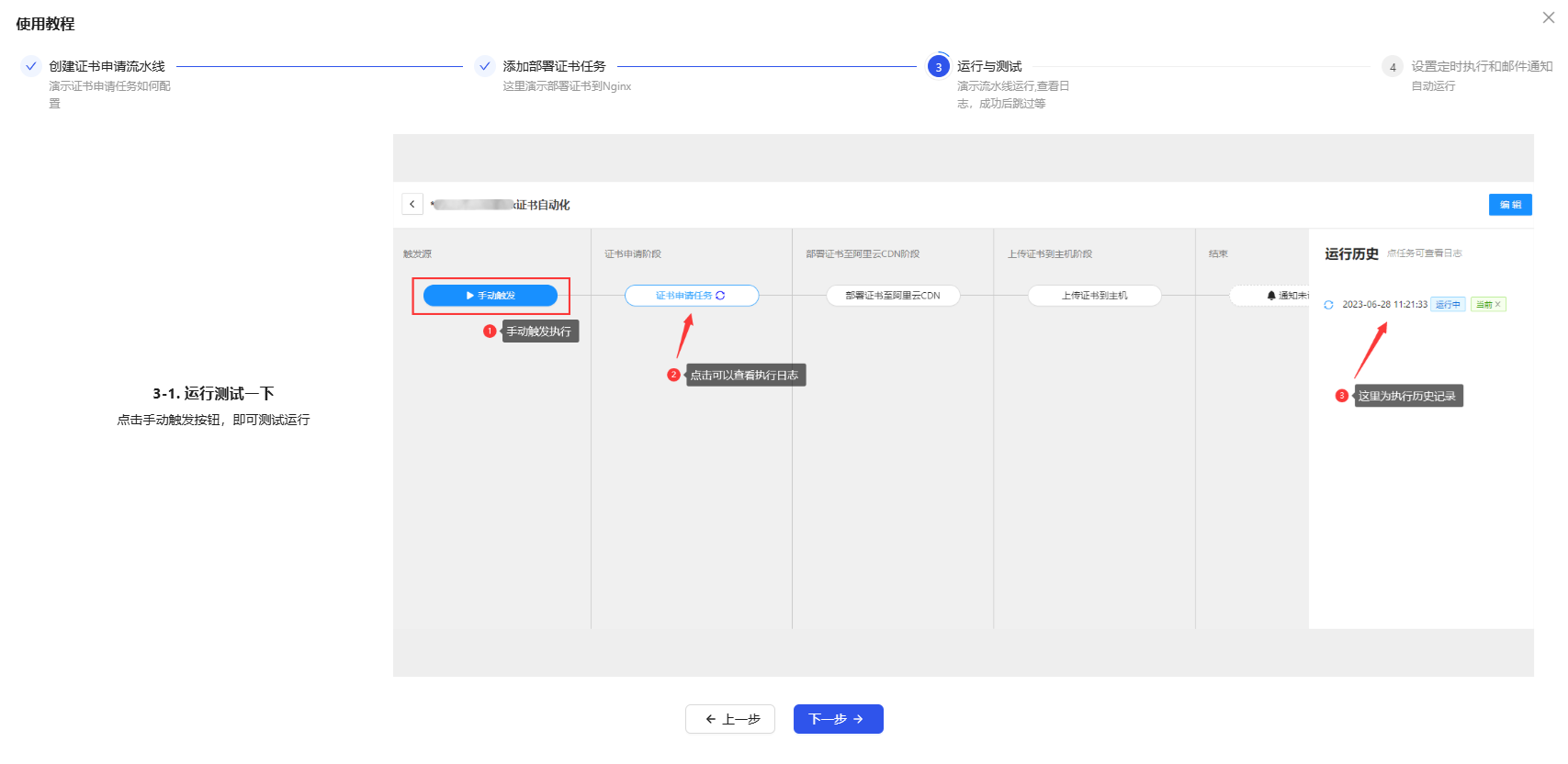
Task: Click the 运行中 status tag
Action: (x=1448, y=305)
